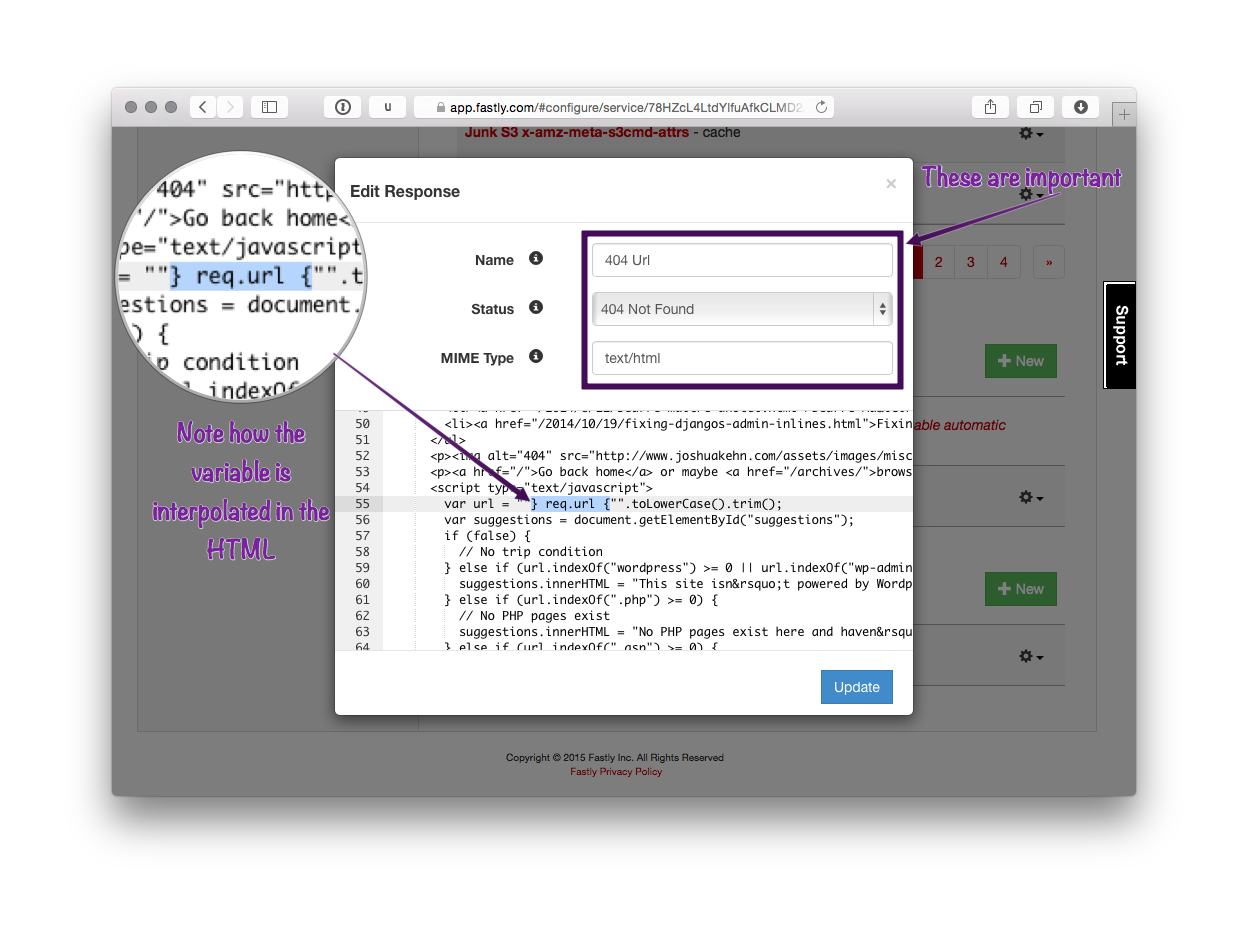Click into the Name field '404 Url'
The image size is (1248, 932).
pyautogui.click(x=742, y=260)
